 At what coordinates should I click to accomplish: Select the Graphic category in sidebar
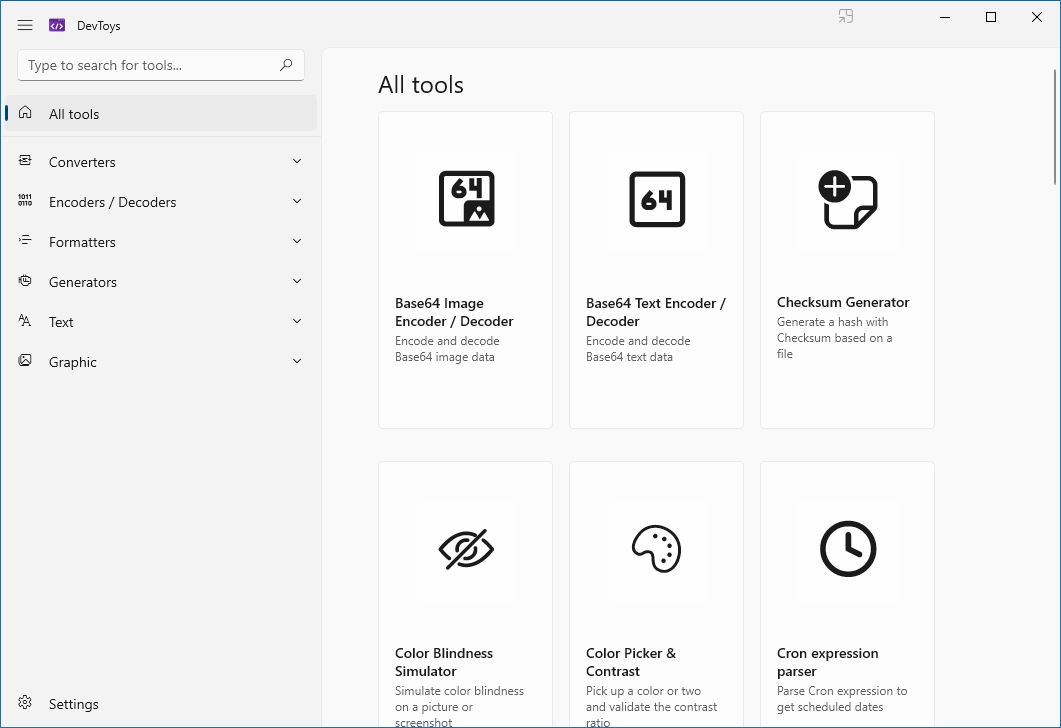click(x=160, y=361)
